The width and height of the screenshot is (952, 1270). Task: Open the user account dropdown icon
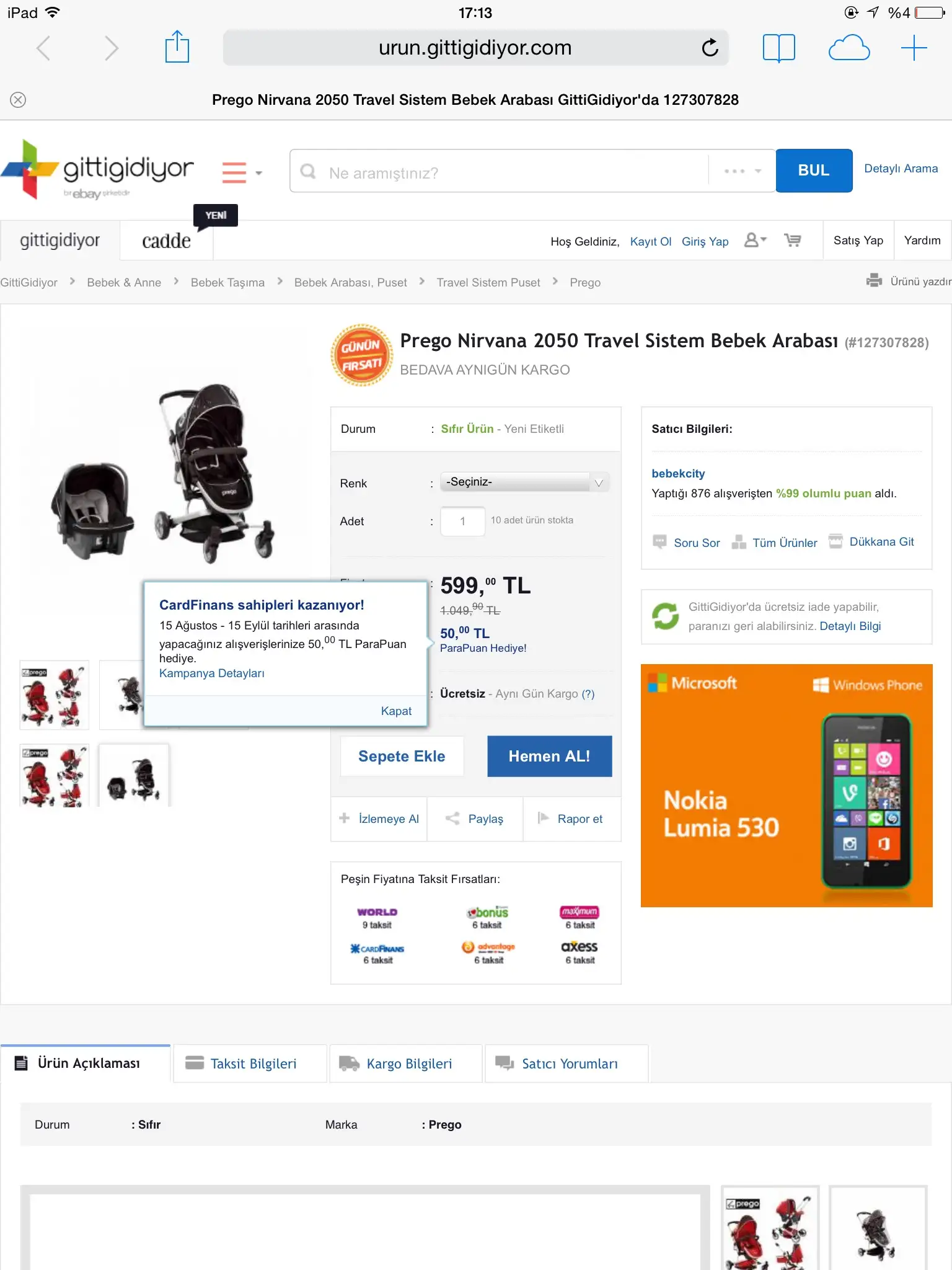click(x=755, y=240)
